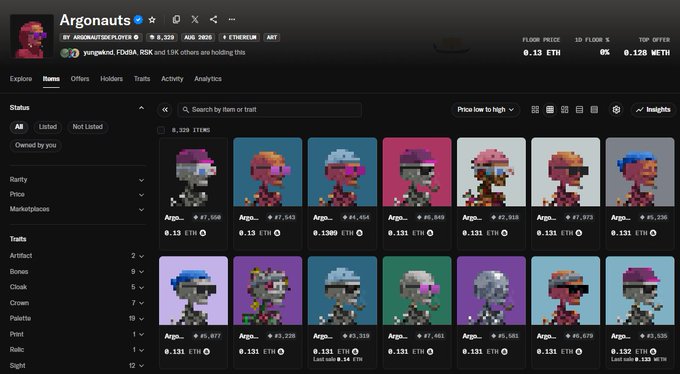Click the top offer 0.128 WETH value
Viewport: 680px width, 374px height.
click(647, 53)
